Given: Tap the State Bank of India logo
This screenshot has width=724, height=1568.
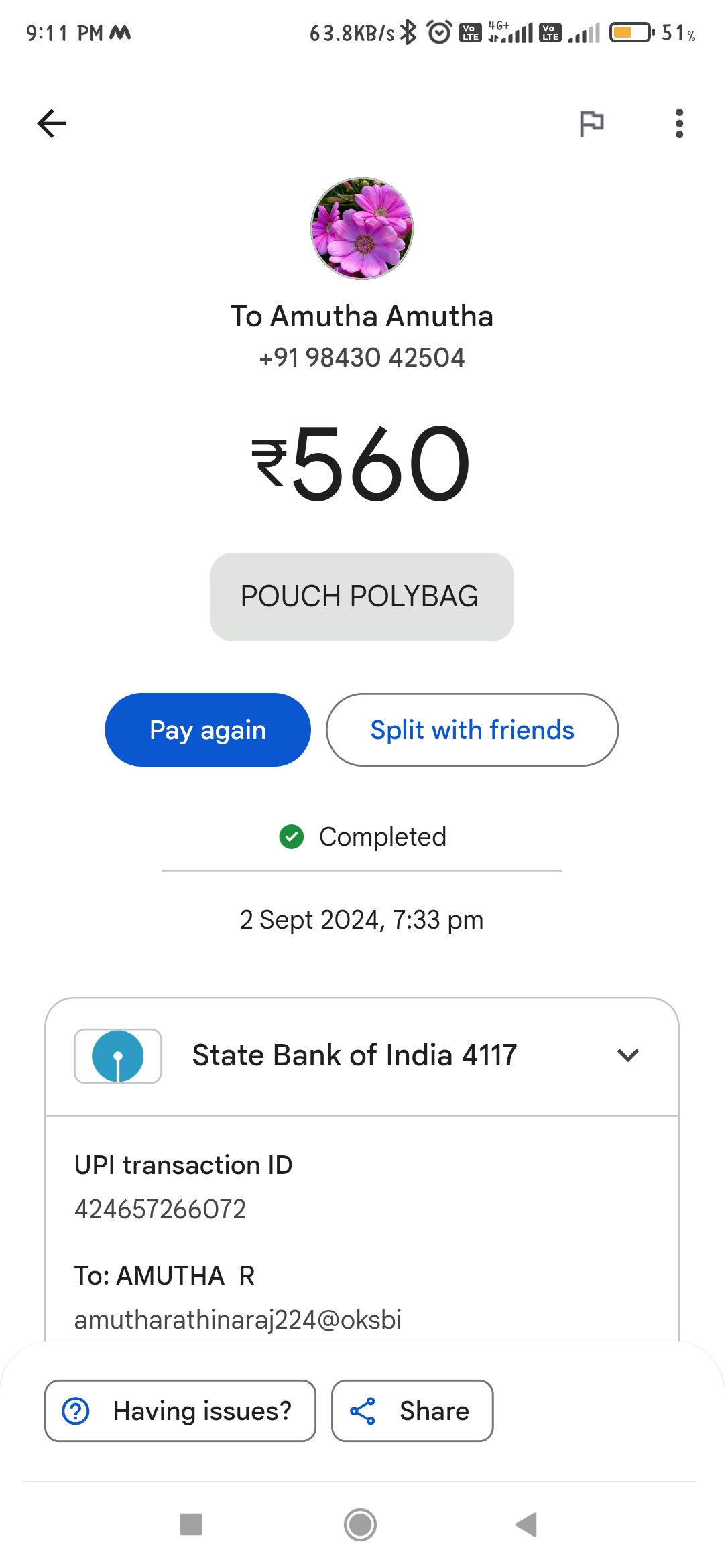Looking at the screenshot, I should [x=118, y=1056].
